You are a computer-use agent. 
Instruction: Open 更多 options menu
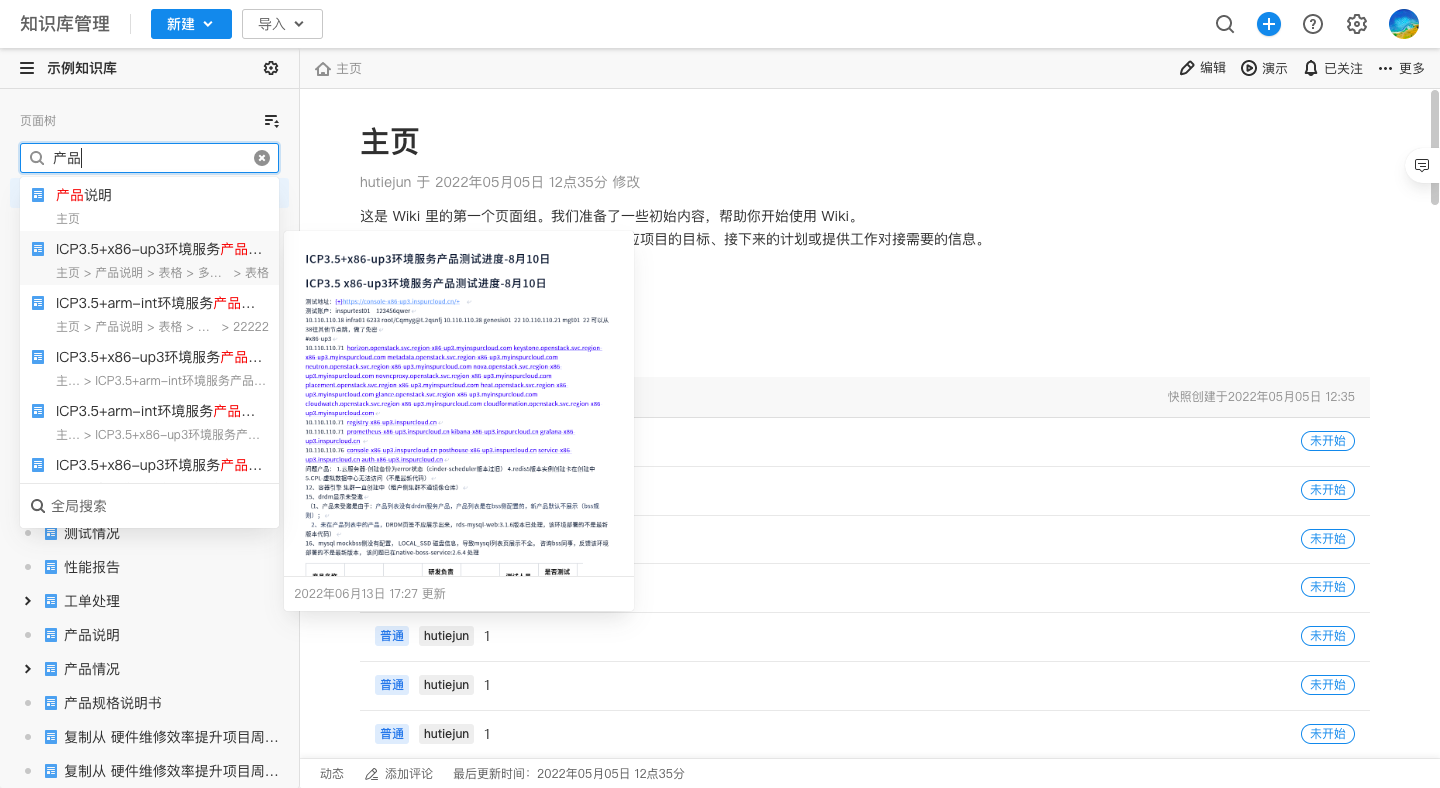coord(1401,68)
